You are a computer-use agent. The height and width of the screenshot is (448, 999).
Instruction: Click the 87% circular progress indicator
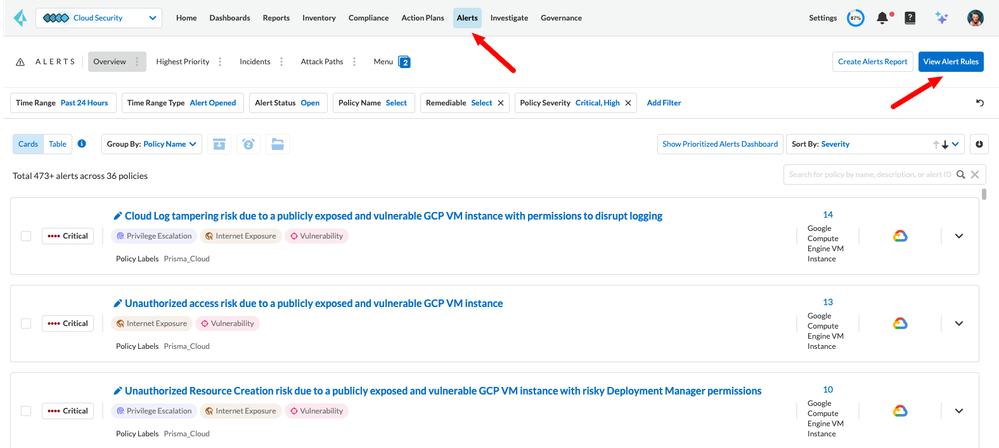coord(855,18)
